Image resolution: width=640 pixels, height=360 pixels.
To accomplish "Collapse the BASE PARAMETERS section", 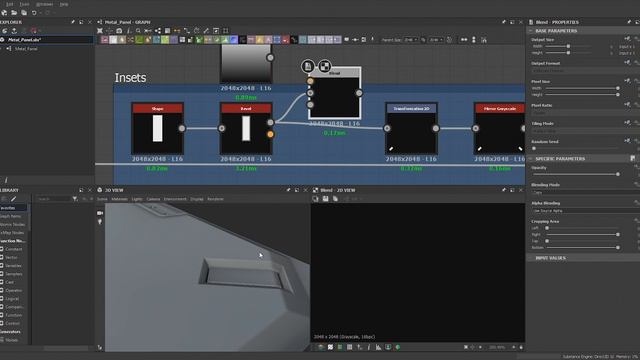I will pyautogui.click(x=531, y=31).
